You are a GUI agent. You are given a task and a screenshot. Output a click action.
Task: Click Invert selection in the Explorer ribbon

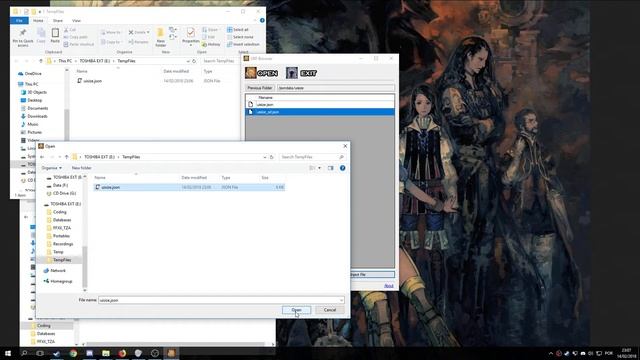click(243, 44)
